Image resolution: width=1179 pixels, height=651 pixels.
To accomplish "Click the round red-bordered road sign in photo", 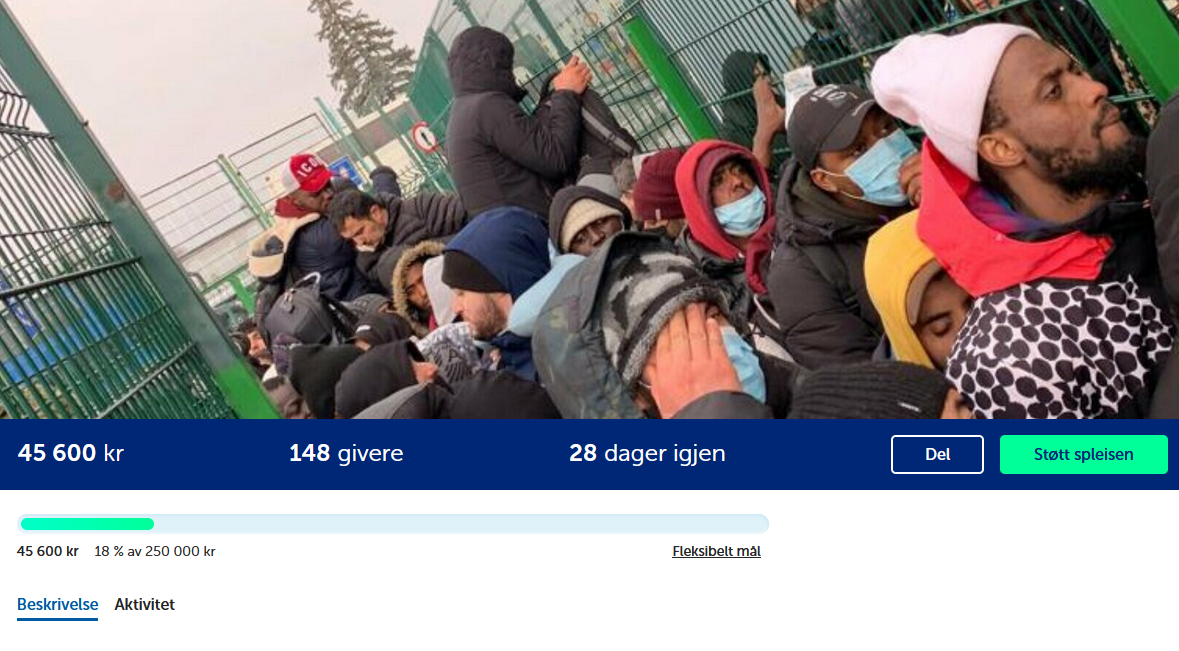I will click(x=424, y=137).
